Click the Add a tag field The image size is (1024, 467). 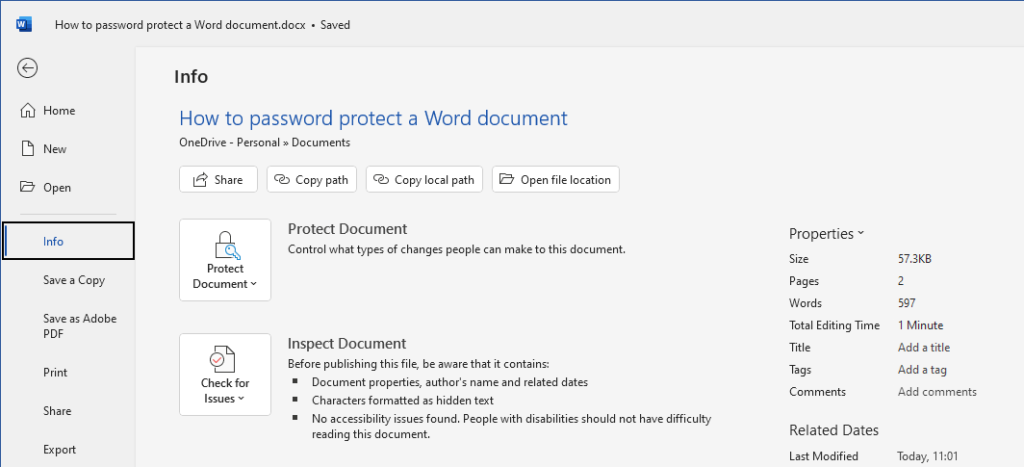pyautogui.click(x=921, y=370)
